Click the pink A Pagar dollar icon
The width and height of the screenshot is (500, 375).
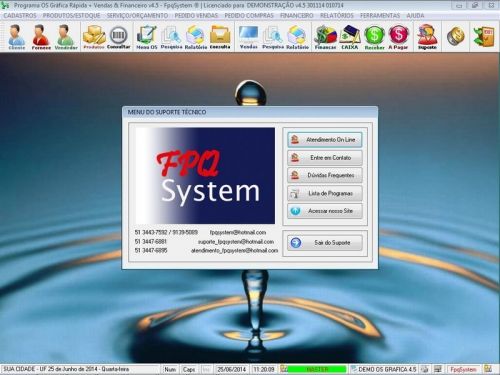[x=398, y=37]
